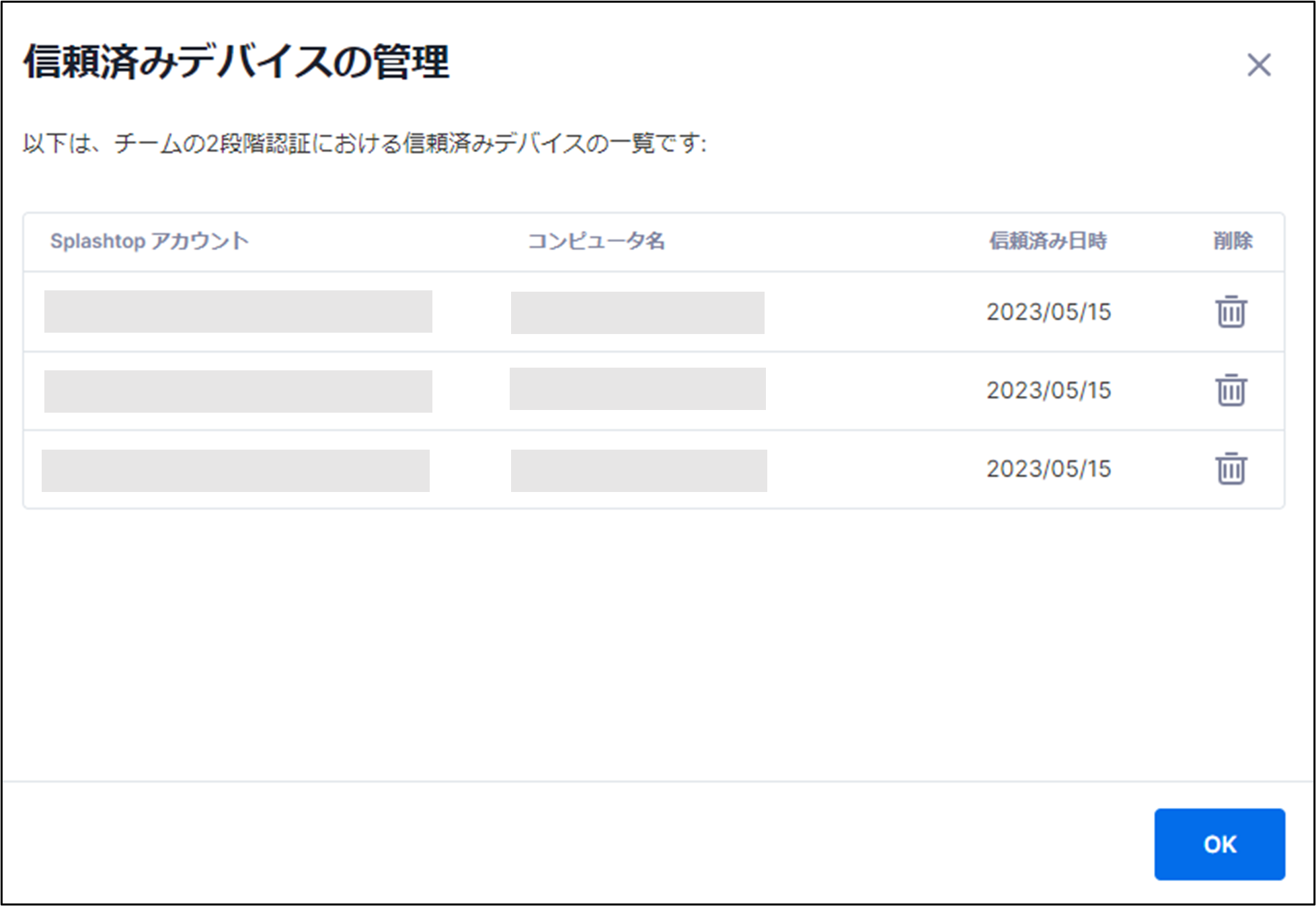Delete the third trusted device row

(1231, 468)
